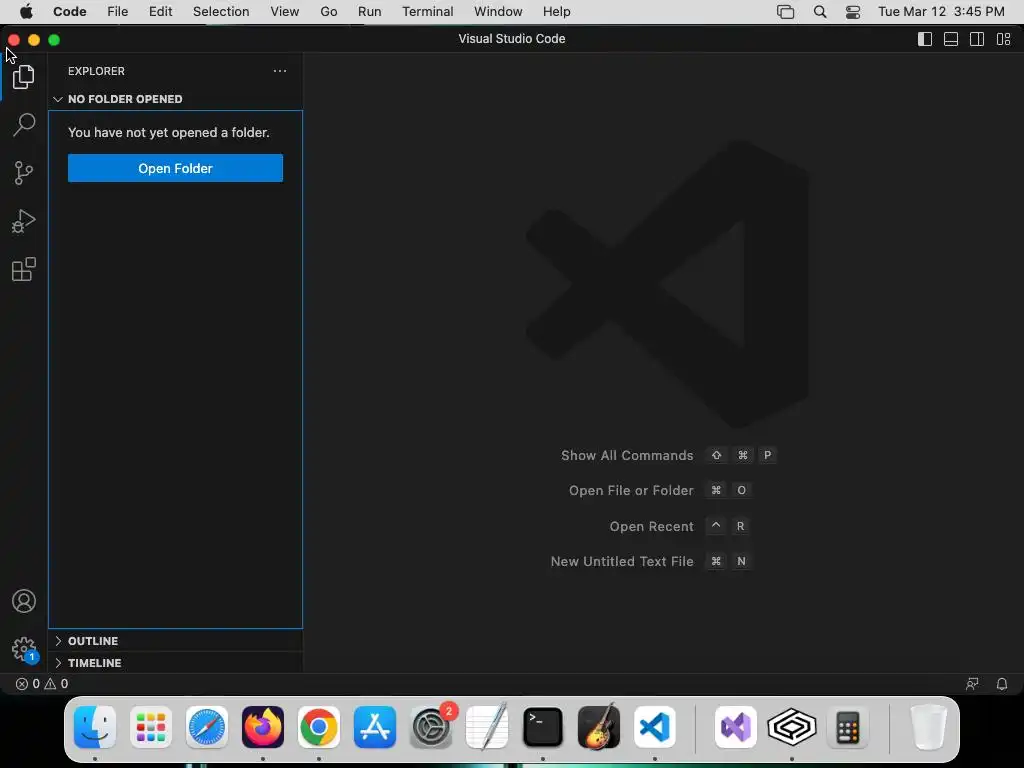
Task: Open the Apple menu
Action: pos(26,12)
